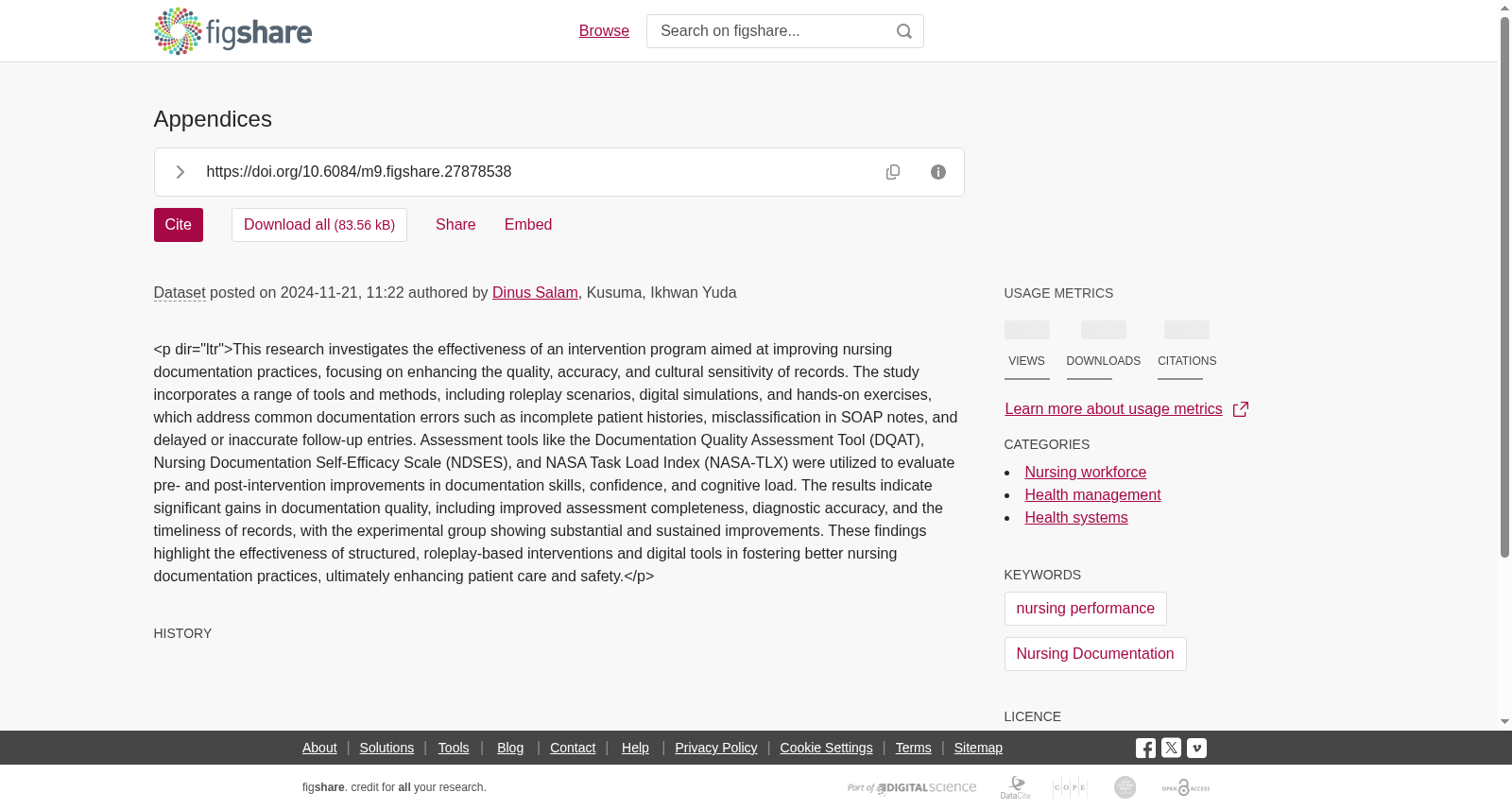The image size is (1512, 810).
Task: Open DOI info icon
Action: pyautogui.click(x=938, y=172)
